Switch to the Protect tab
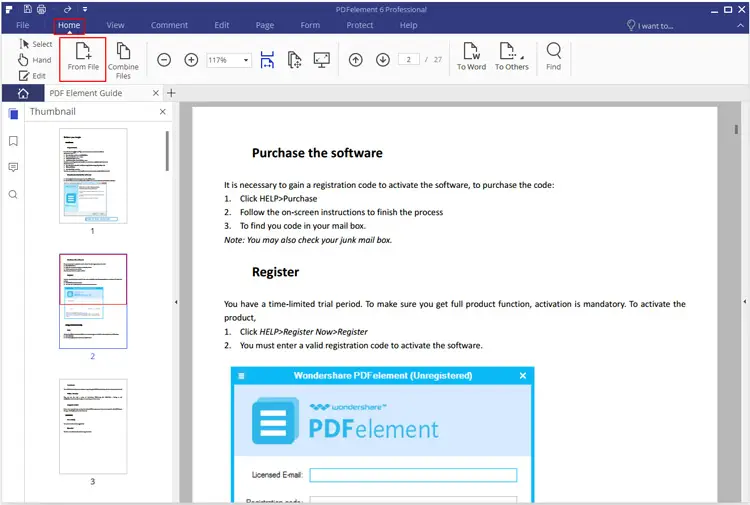This screenshot has width=750, height=505. (360, 25)
